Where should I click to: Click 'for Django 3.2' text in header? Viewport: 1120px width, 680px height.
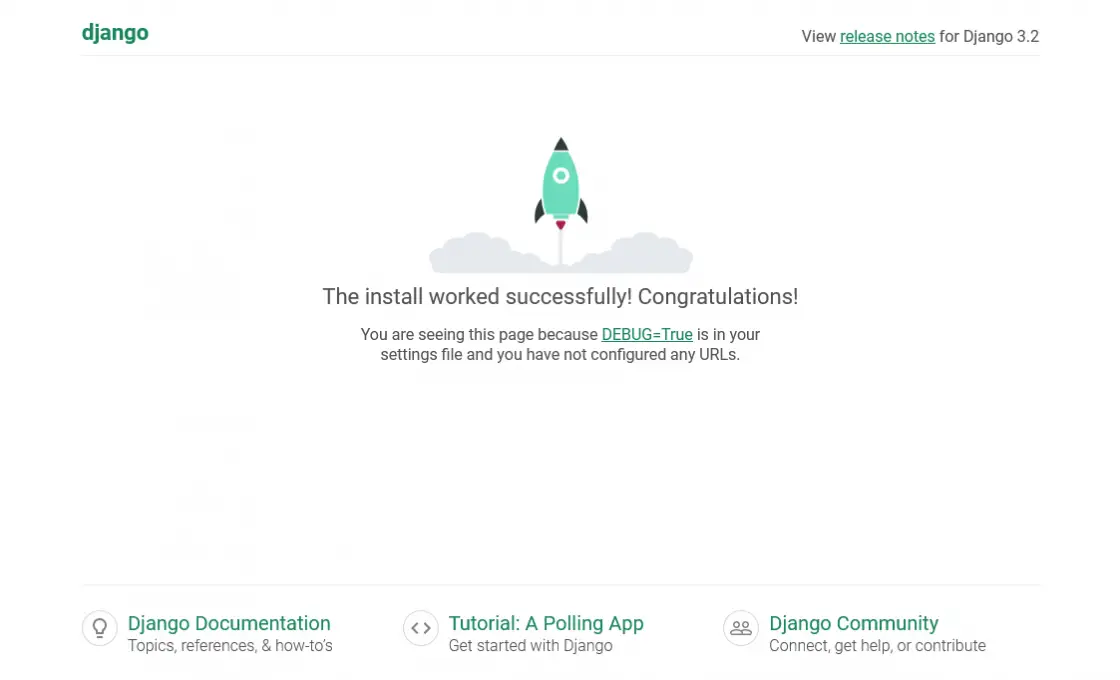[989, 36]
